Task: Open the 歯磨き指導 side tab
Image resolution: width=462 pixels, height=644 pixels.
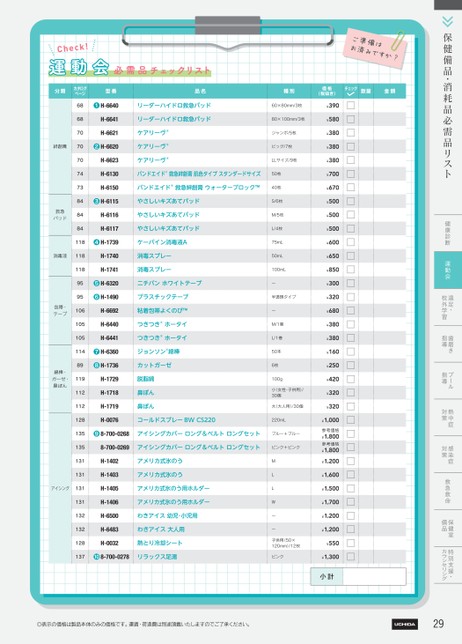Action: point(448,344)
